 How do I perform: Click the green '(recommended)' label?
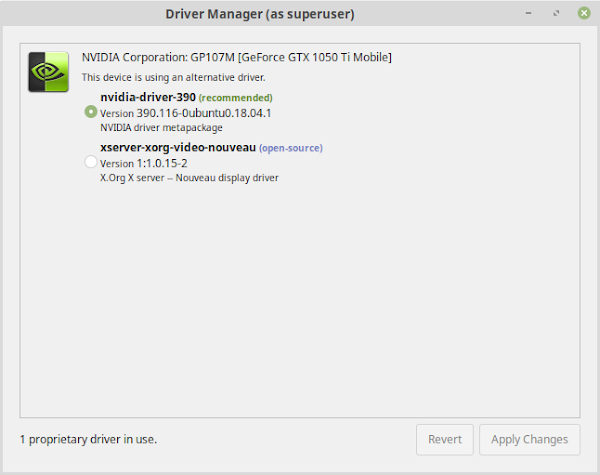pos(236,98)
